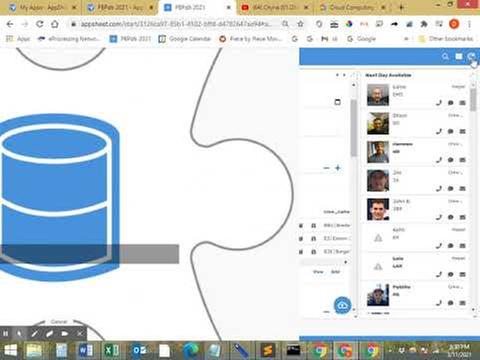Open the search icon in the blue app header
Image resolution: width=480 pixels, height=360 pixels.
point(445,56)
